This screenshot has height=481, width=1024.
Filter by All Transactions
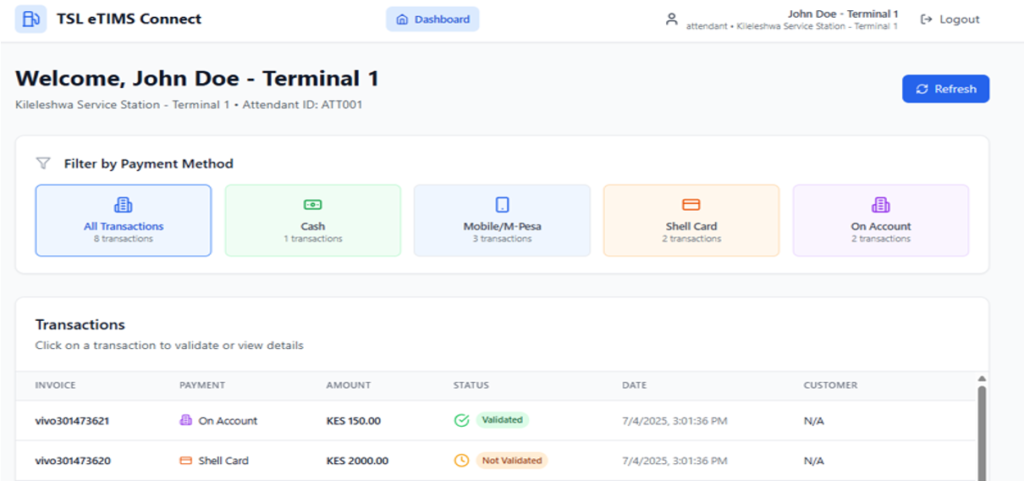tap(123, 221)
